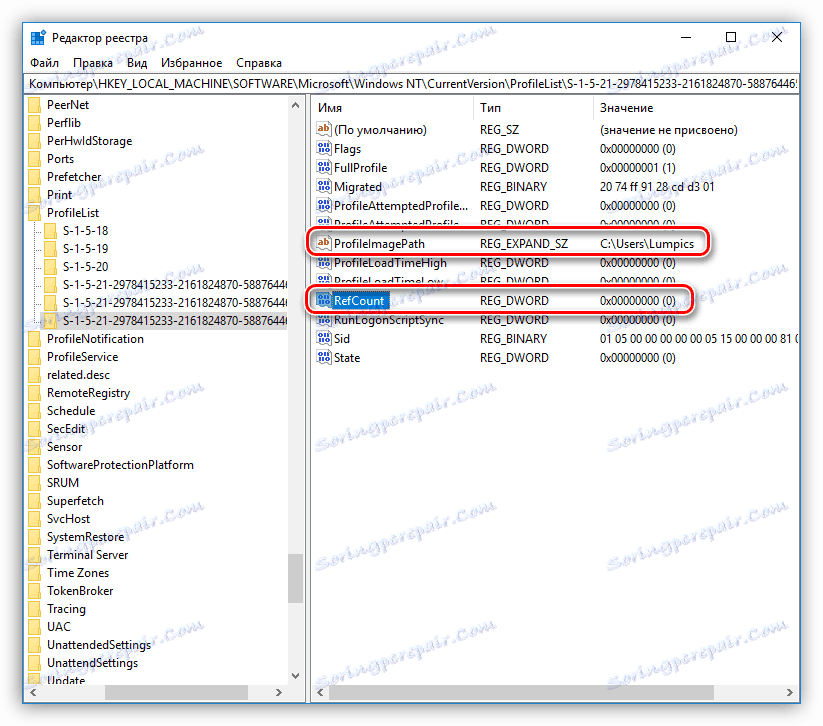823x726 pixels.
Task: Select the Schedule key
Action: (x=71, y=411)
